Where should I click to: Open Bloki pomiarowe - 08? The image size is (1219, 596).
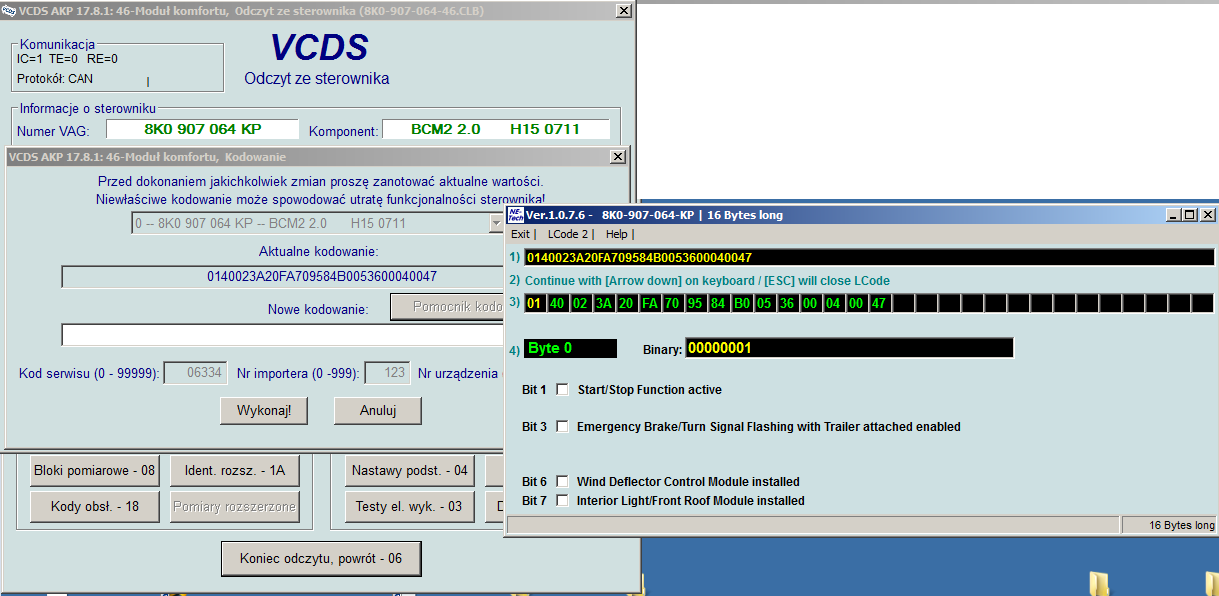pos(94,470)
